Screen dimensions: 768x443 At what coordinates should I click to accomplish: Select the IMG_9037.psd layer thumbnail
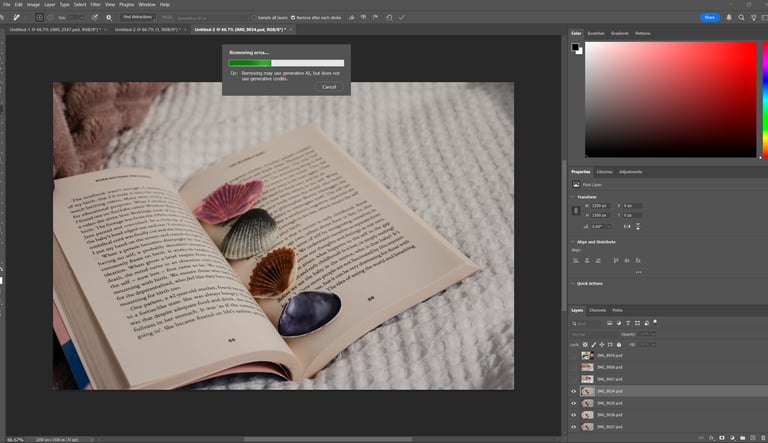(x=587, y=425)
